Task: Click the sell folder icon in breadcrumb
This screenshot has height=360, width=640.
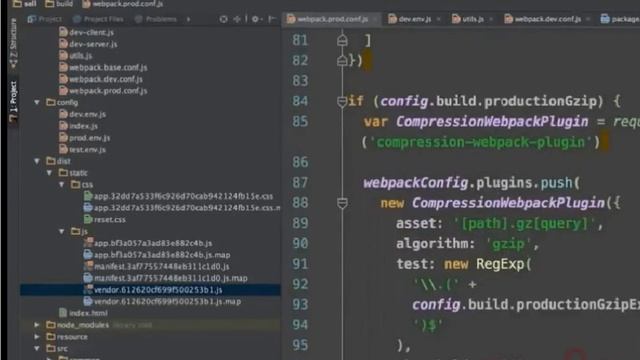Action: [17, 4]
